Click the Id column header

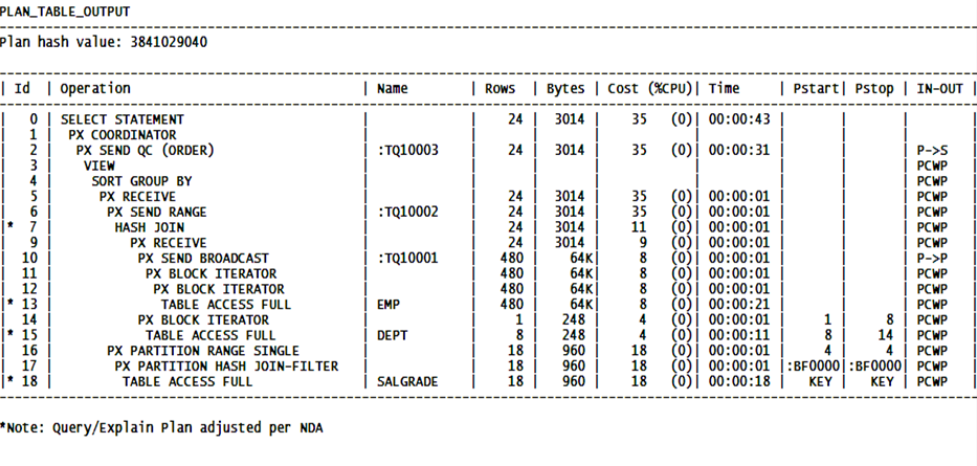point(22,88)
